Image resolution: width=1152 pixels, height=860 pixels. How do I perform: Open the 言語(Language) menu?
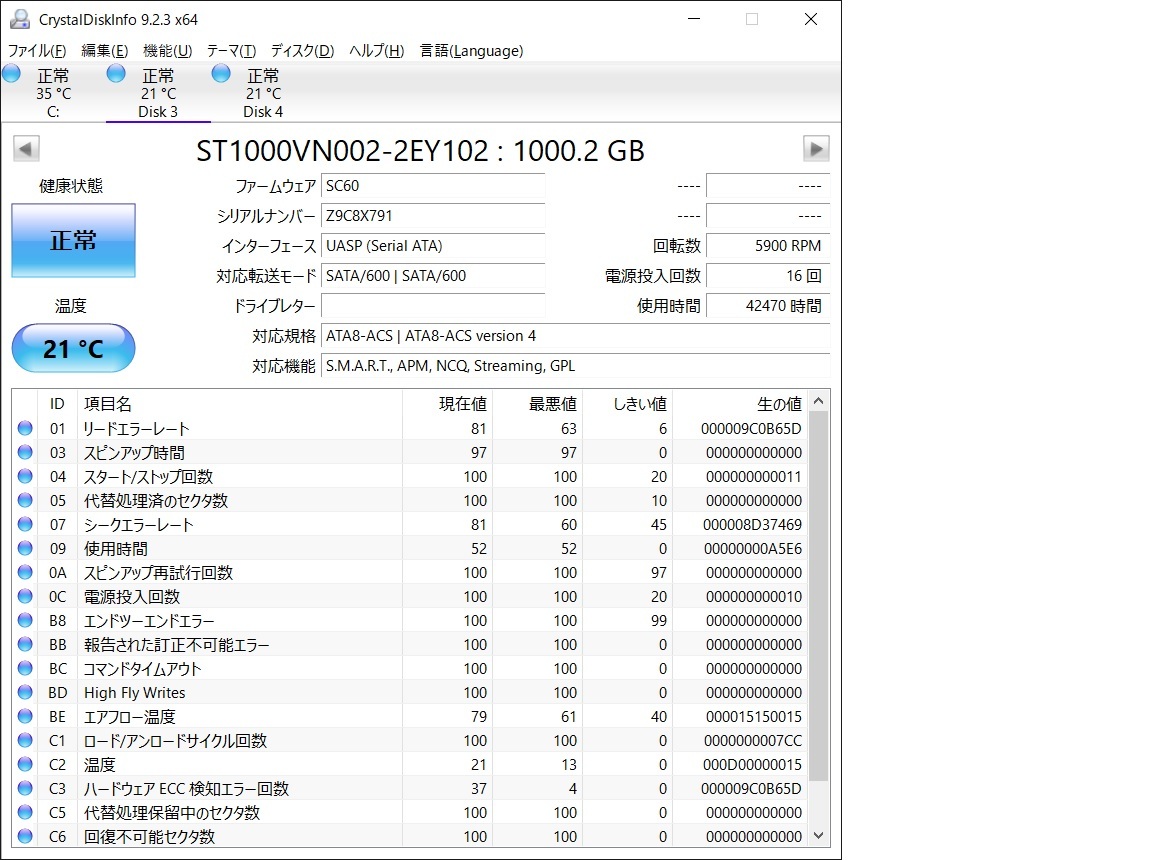pos(471,51)
